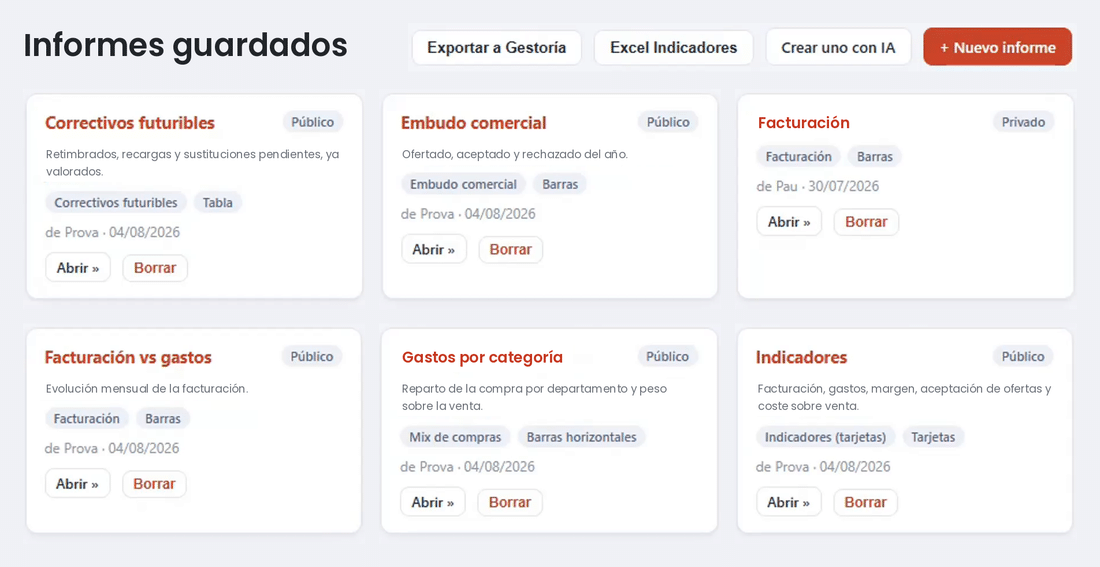Delete Gastos por categoría with Borrar
Screen dimensions: 1100x567
coord(510,502)
